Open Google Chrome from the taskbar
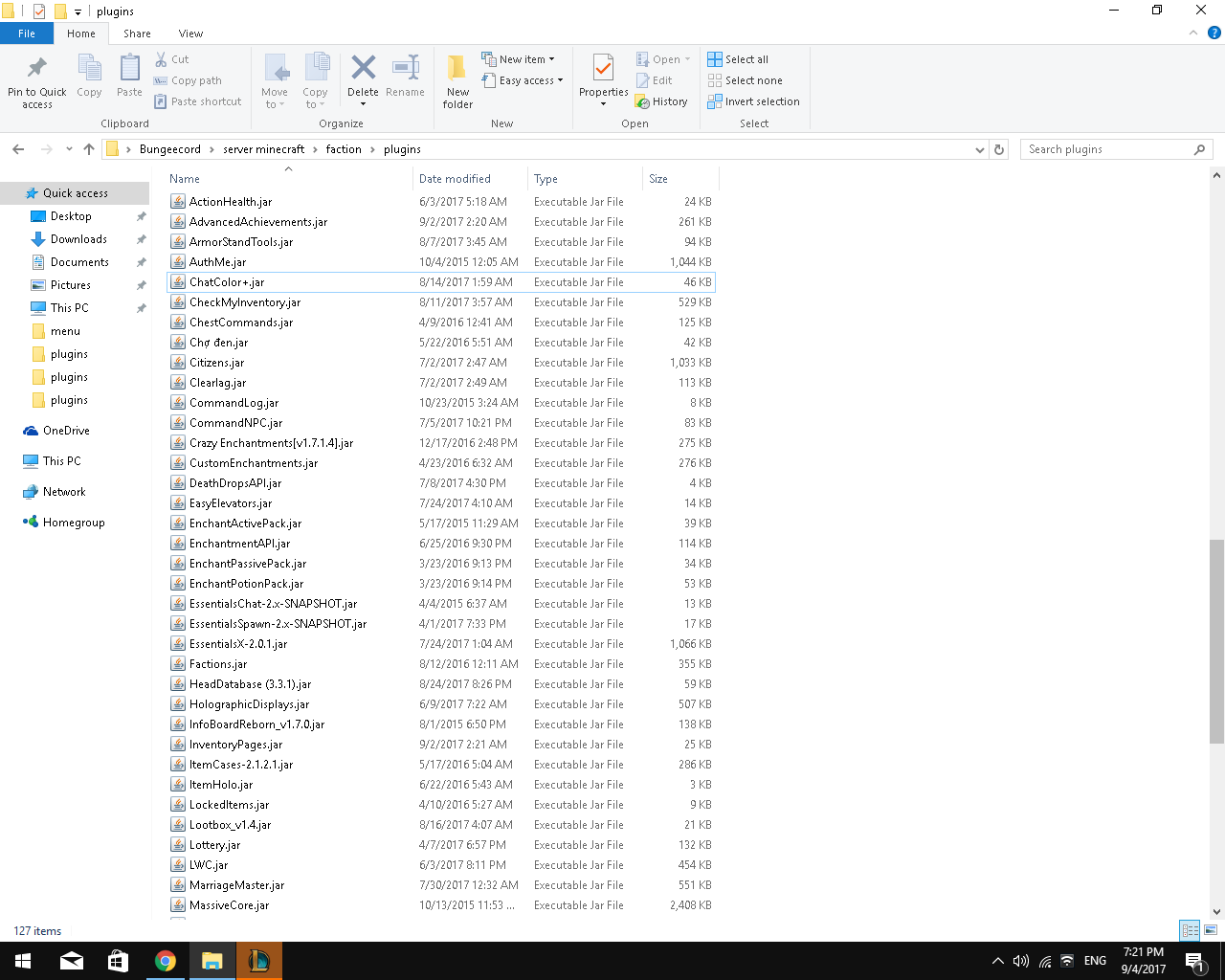This screenshot has width=1225, height=980. [165, 960]
